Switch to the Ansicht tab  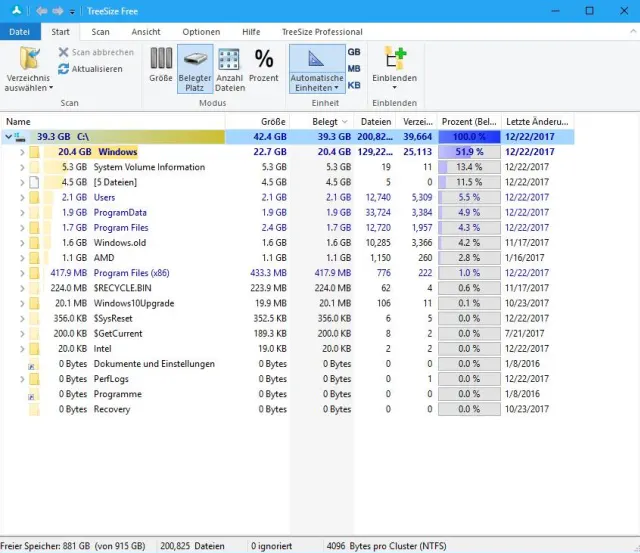click(146, 32)
